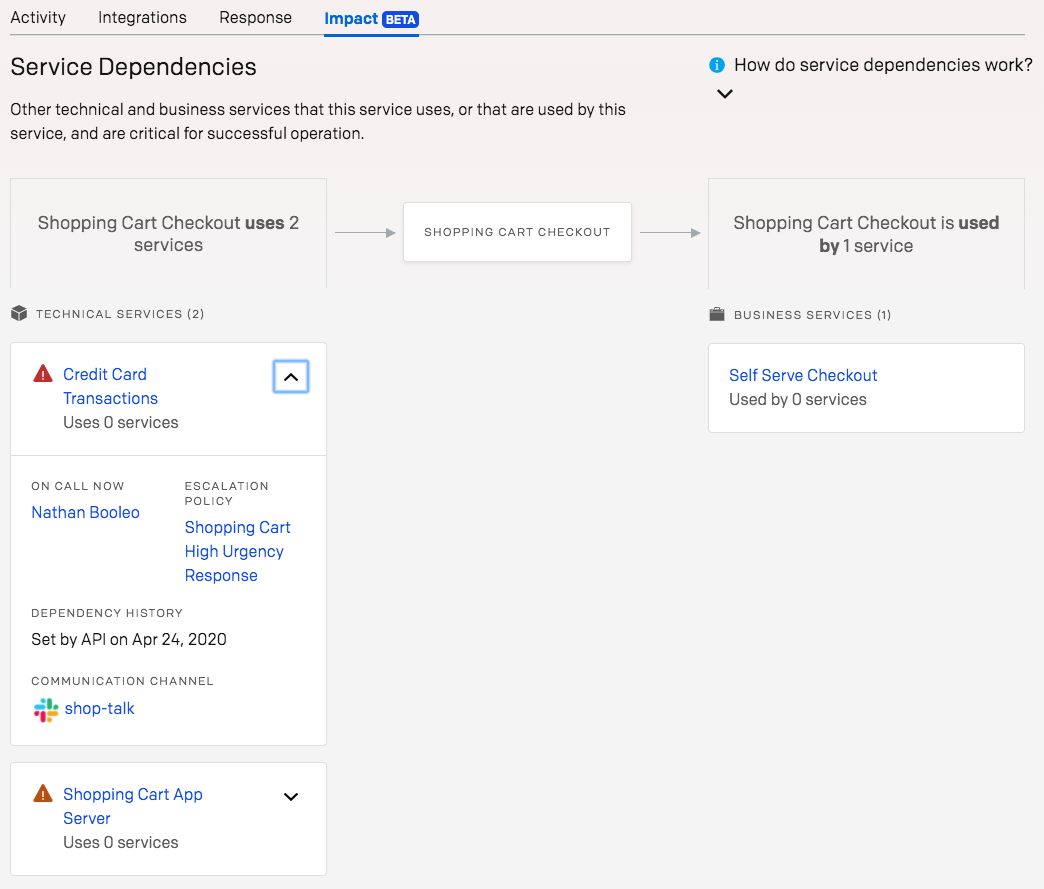This screenshot has height=889, width=1044.
Task: Expand the Shopping Cart App Server card
Action: (x=291, y=797)
